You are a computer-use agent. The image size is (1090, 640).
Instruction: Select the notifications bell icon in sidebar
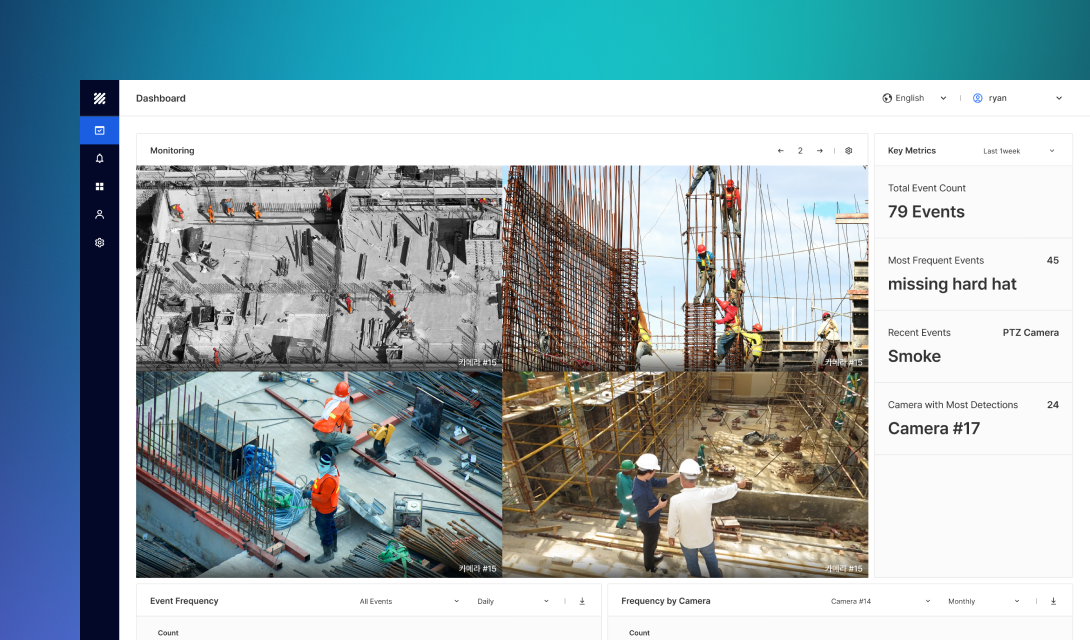[x=99, y=158]
